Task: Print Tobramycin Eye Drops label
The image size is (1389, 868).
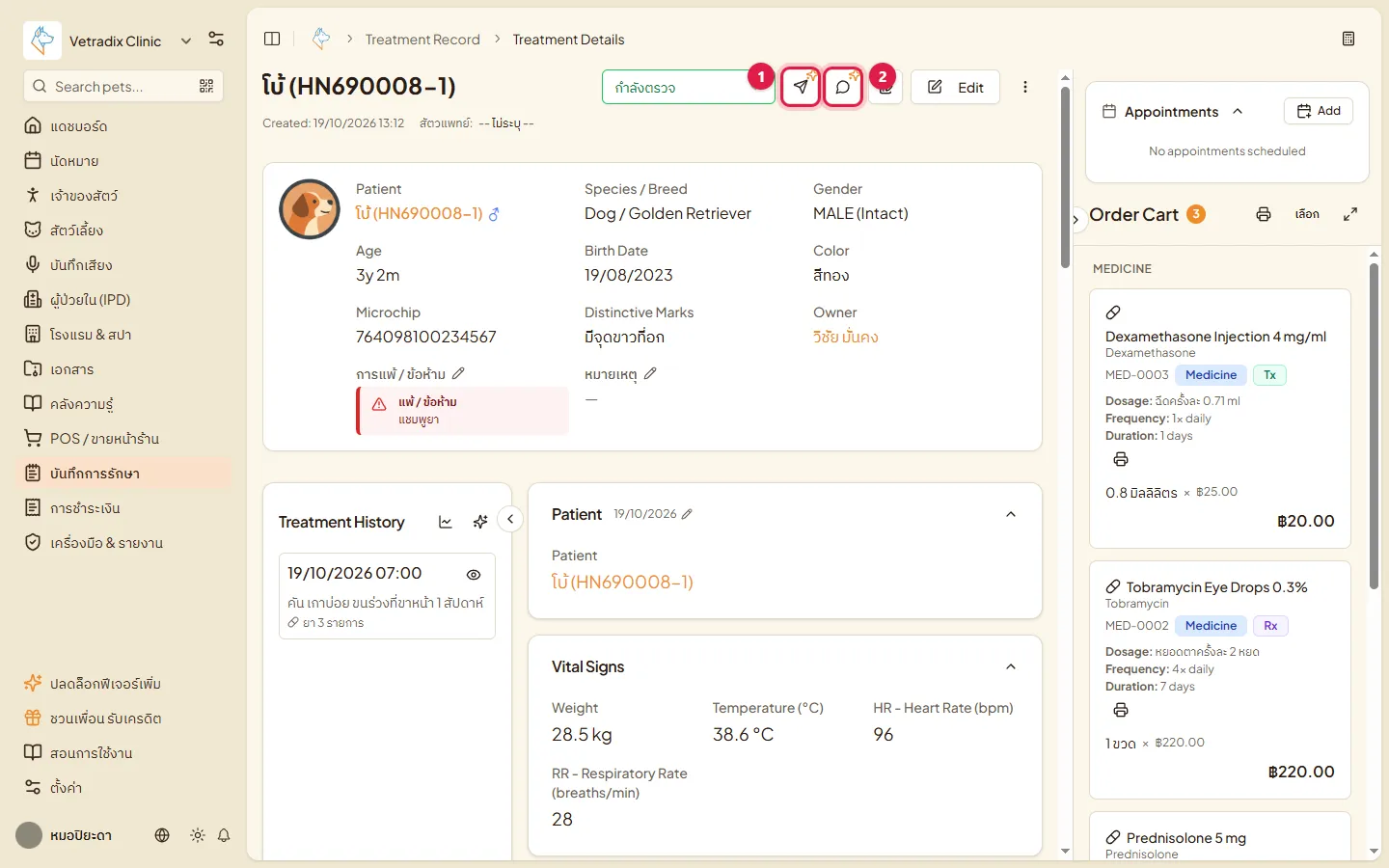Action: [x=1121, y=710]
